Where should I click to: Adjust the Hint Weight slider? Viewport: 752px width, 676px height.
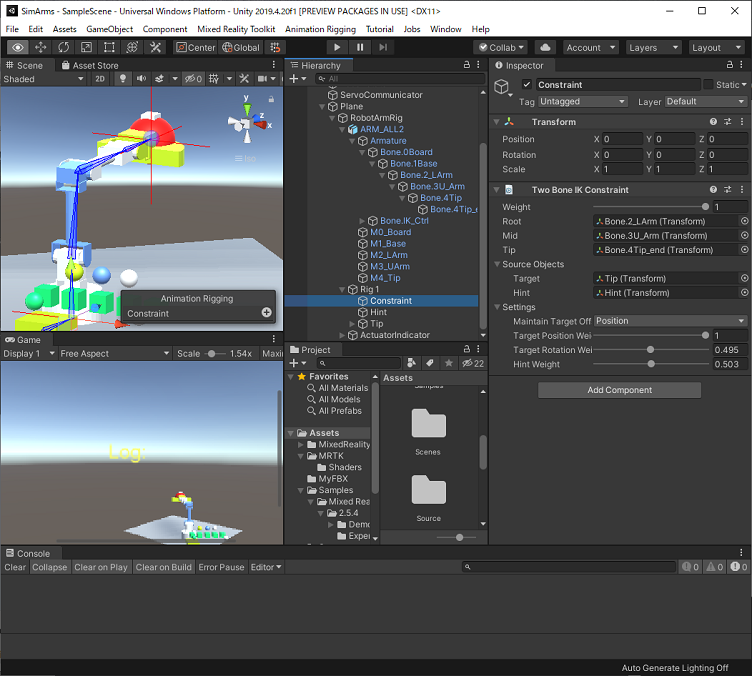651,364
